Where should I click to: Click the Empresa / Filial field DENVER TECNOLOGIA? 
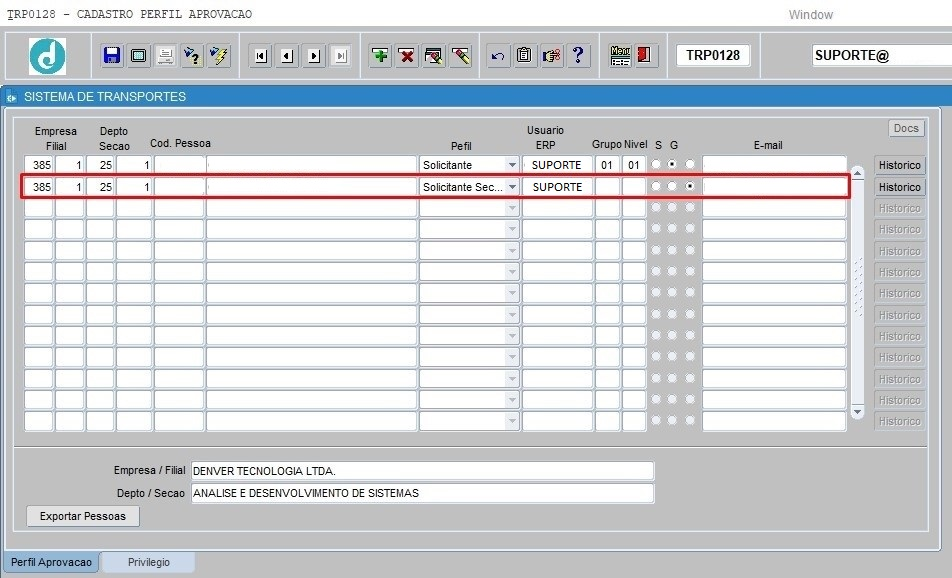point(423,471)
